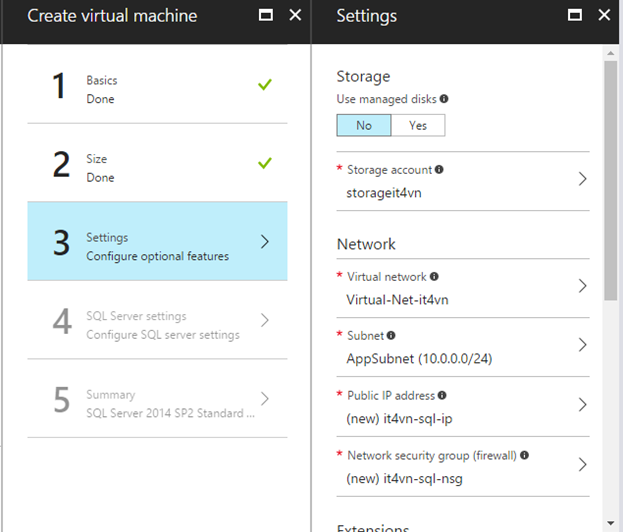Screen dimensions: 623x532
Task: Maximize the Create virtual machine blade
Action: pyautogui.click(x=265, y=15)
